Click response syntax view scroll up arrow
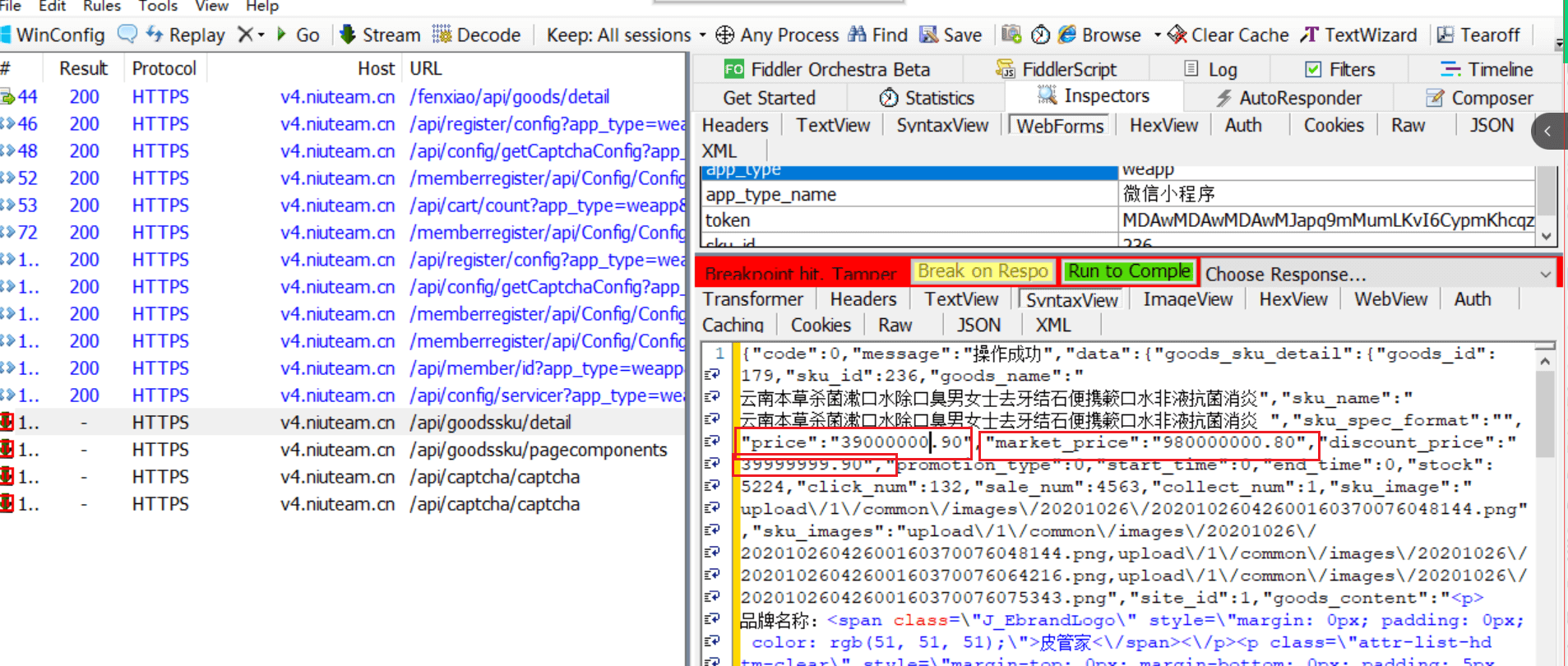 pos(1545,361)
